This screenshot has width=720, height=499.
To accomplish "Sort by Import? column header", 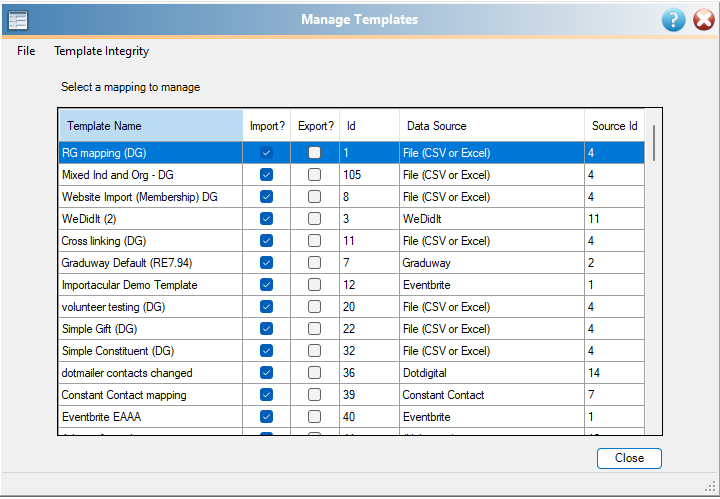I will [267, 126].
